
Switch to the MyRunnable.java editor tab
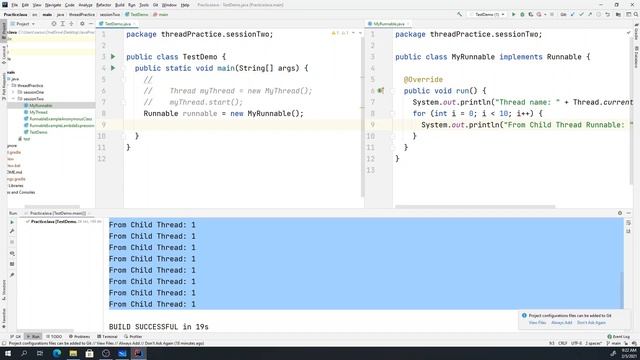389,24
